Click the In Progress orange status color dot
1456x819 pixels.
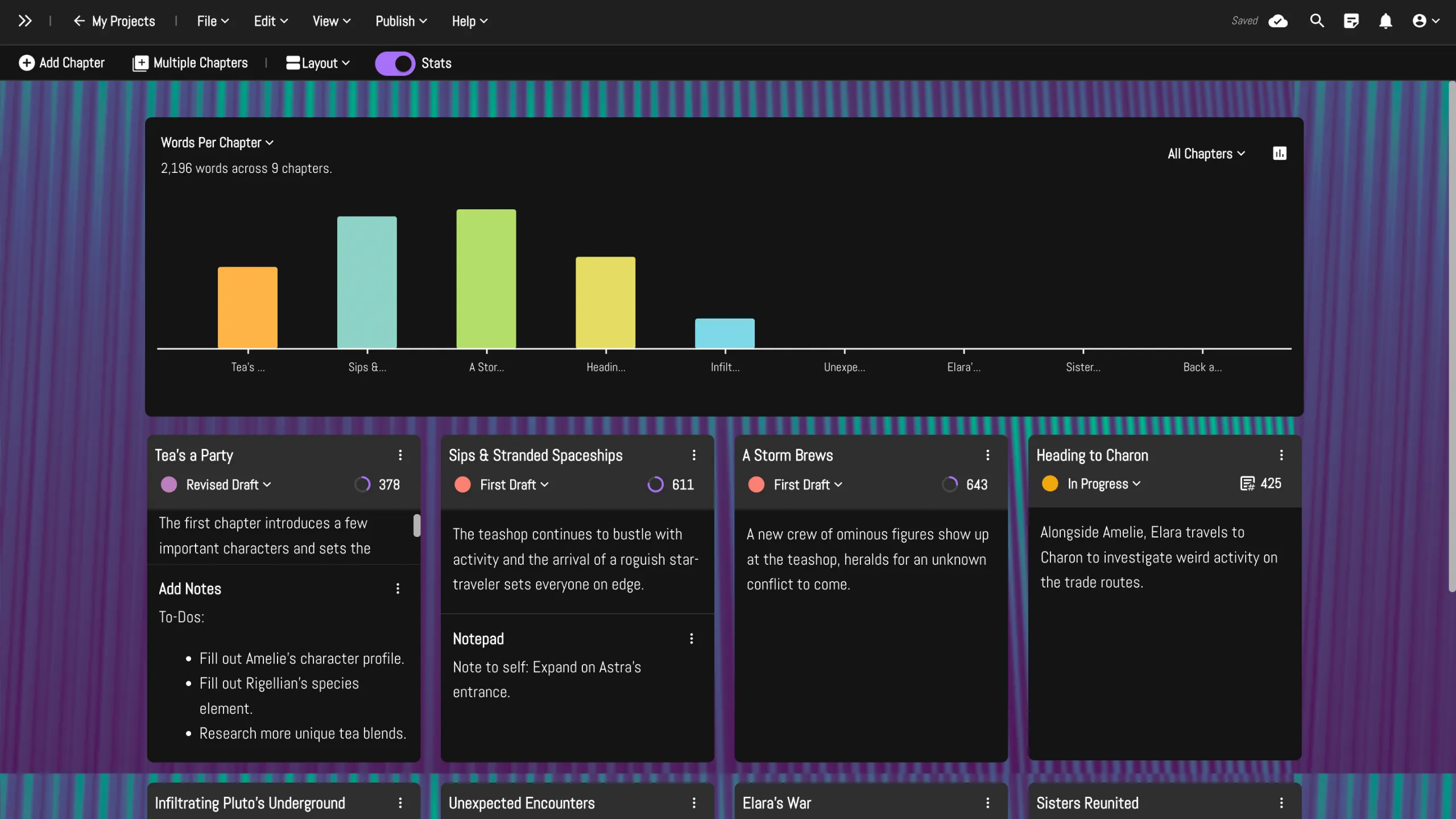(1050, 483)
